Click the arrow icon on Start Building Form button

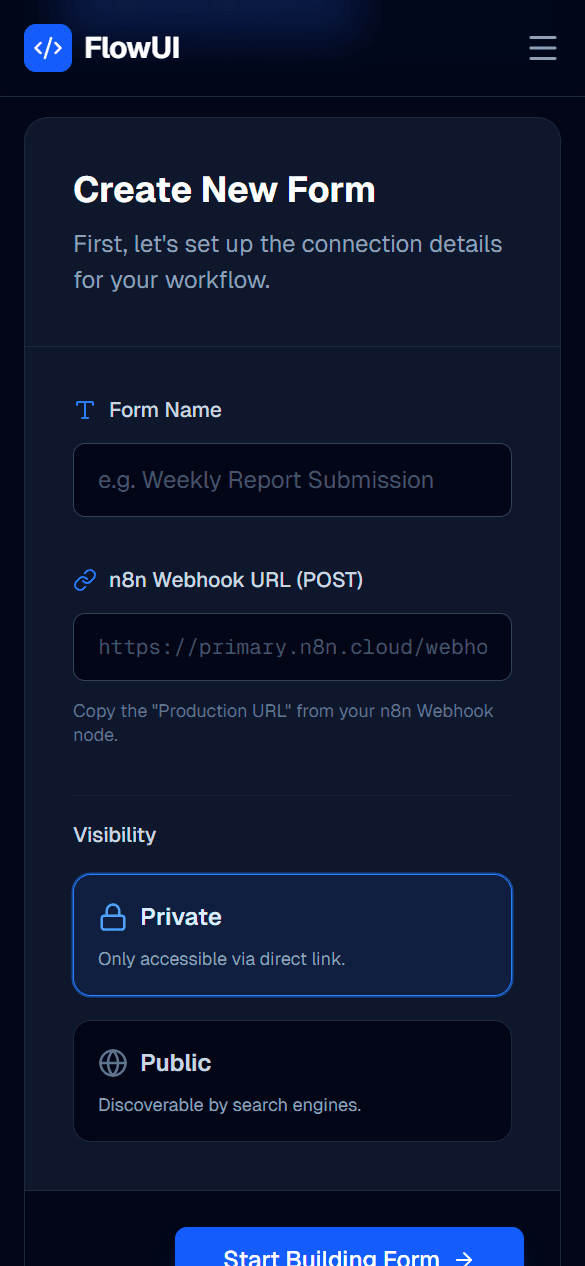pos(463,1257)
